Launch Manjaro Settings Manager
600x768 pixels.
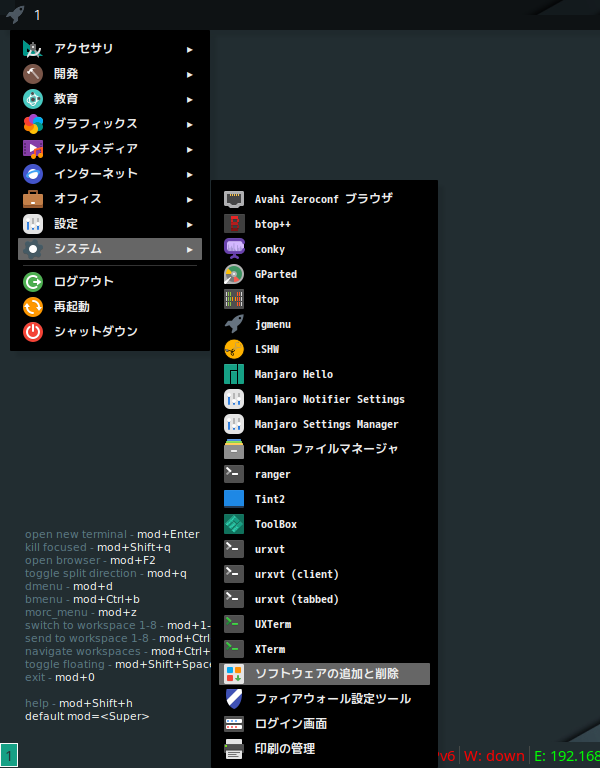click(x=324, y=424)
